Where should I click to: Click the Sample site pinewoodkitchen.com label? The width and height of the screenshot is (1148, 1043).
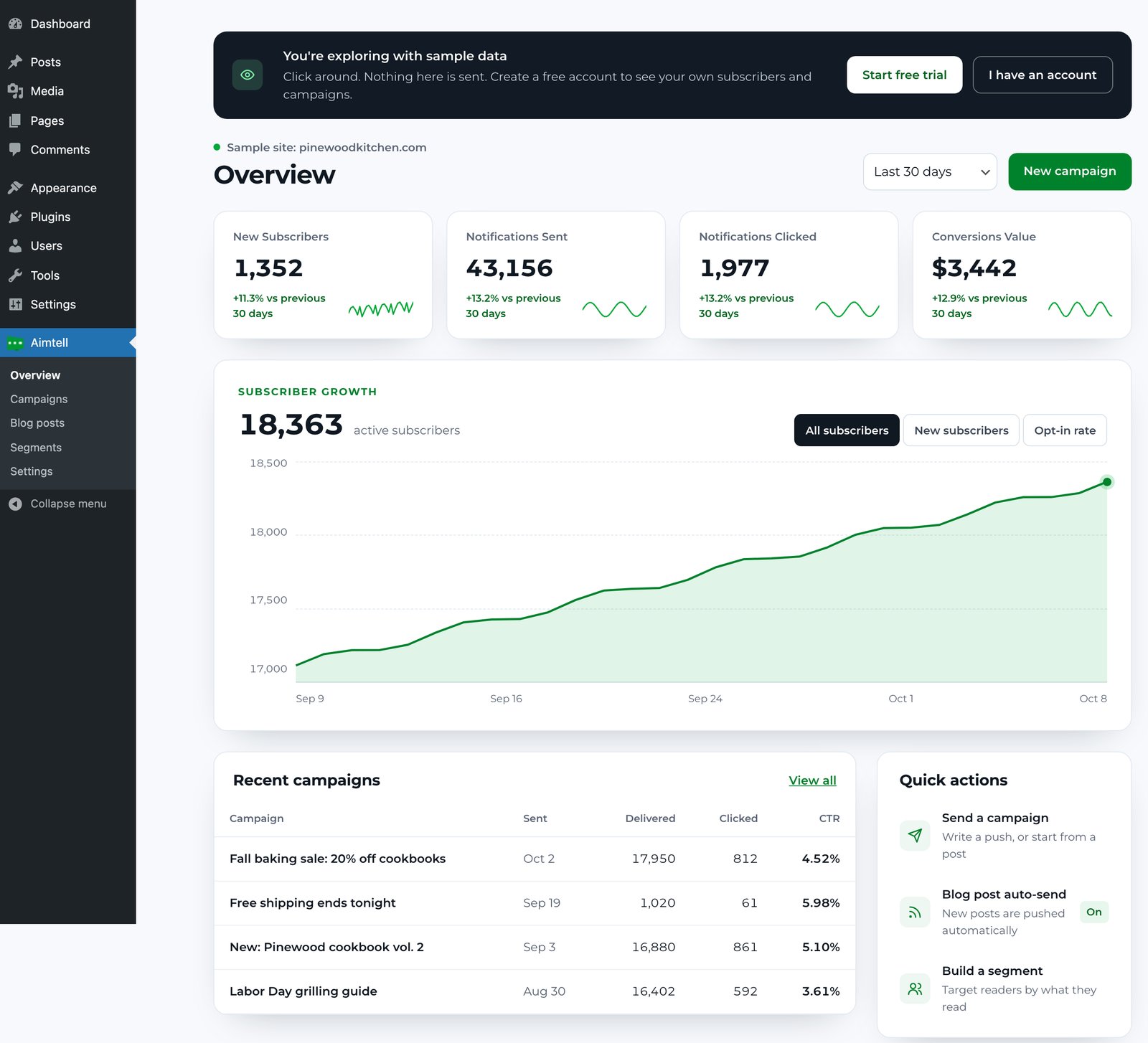click(x=326, y=147)
